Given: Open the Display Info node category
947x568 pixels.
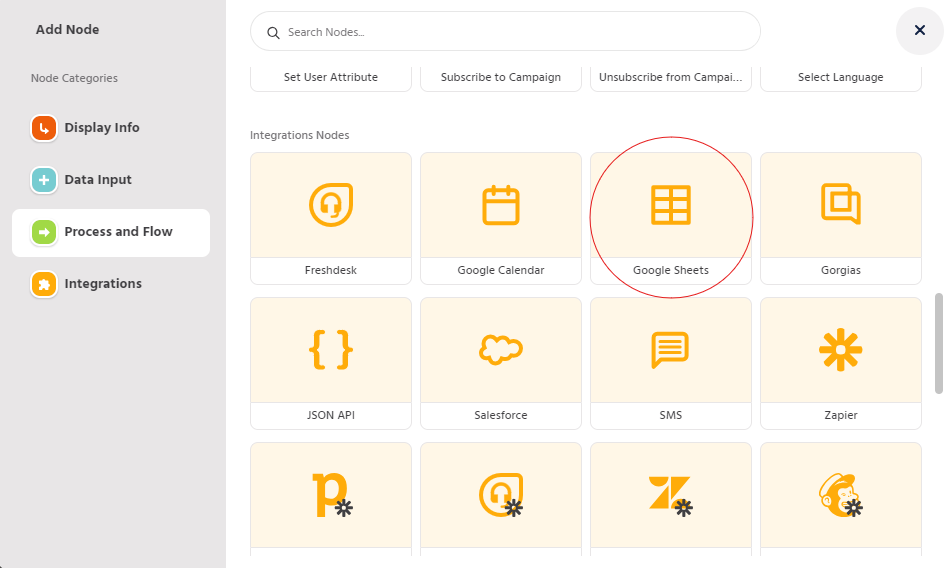Looking at the screenshot, I should coord(101,128).
